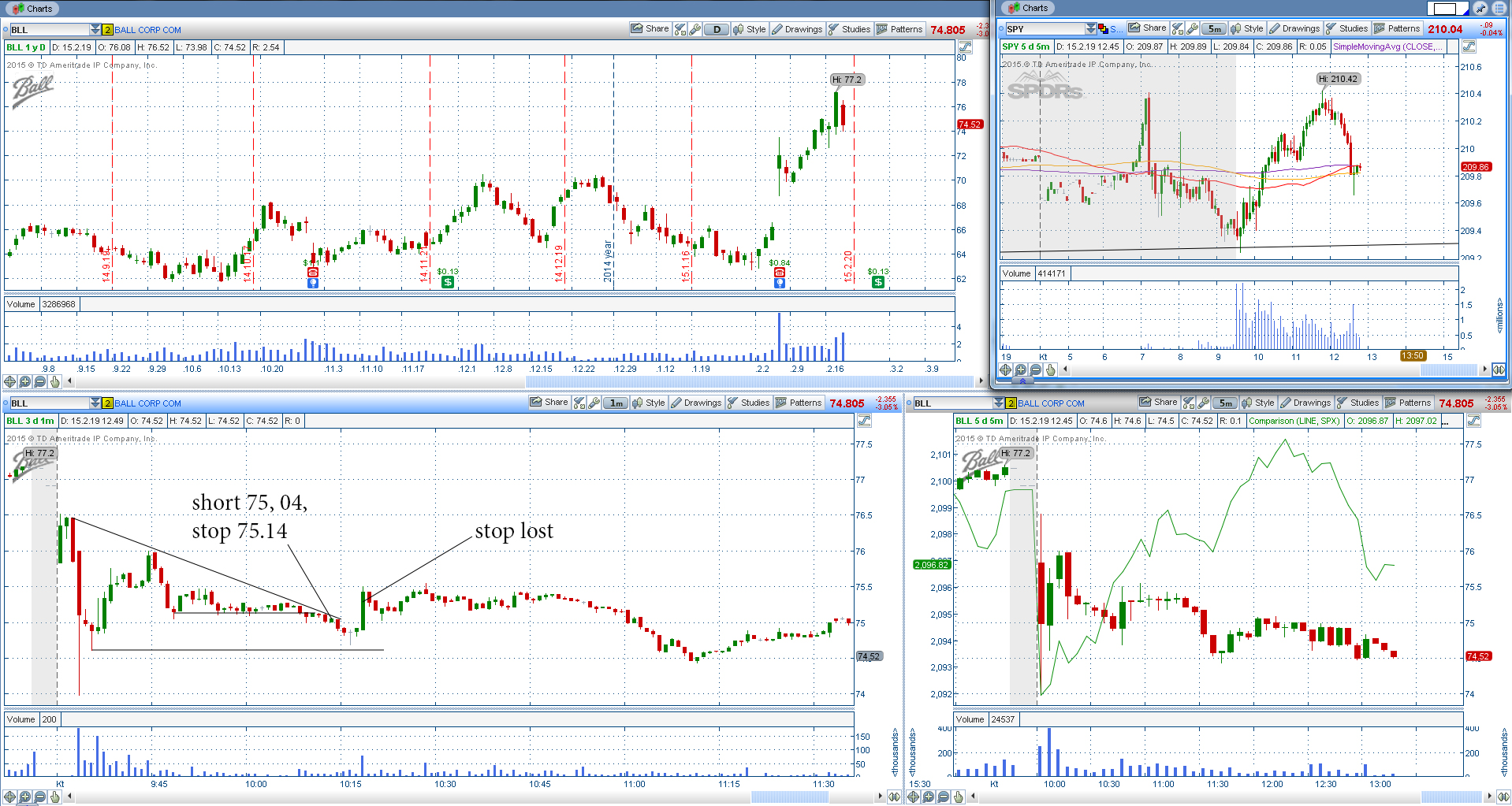Click wrench settings icon on BLL 1m chart
The width and height of the screenshot is (1512, 806).
(x=594, y=403)
